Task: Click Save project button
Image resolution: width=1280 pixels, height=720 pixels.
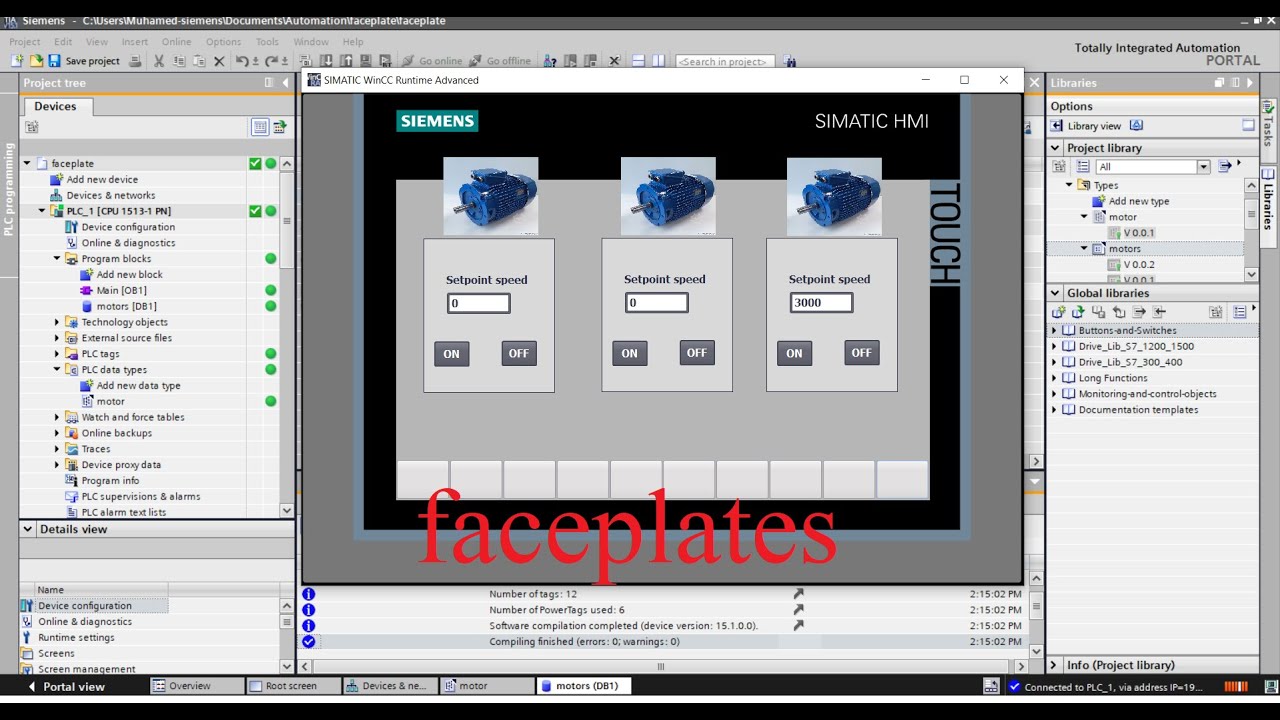Action: coord(84,61)
